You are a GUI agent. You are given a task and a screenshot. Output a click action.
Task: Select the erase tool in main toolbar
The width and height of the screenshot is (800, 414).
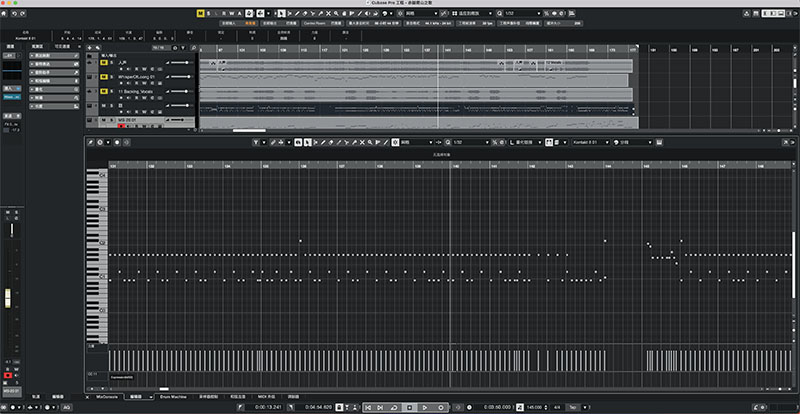(x=305, y=13)
